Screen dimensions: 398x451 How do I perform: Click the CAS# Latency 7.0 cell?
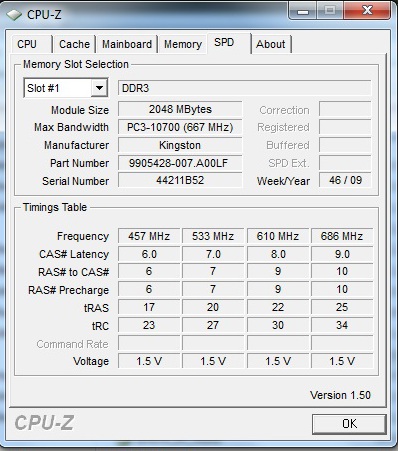click(x=213, y=254)
